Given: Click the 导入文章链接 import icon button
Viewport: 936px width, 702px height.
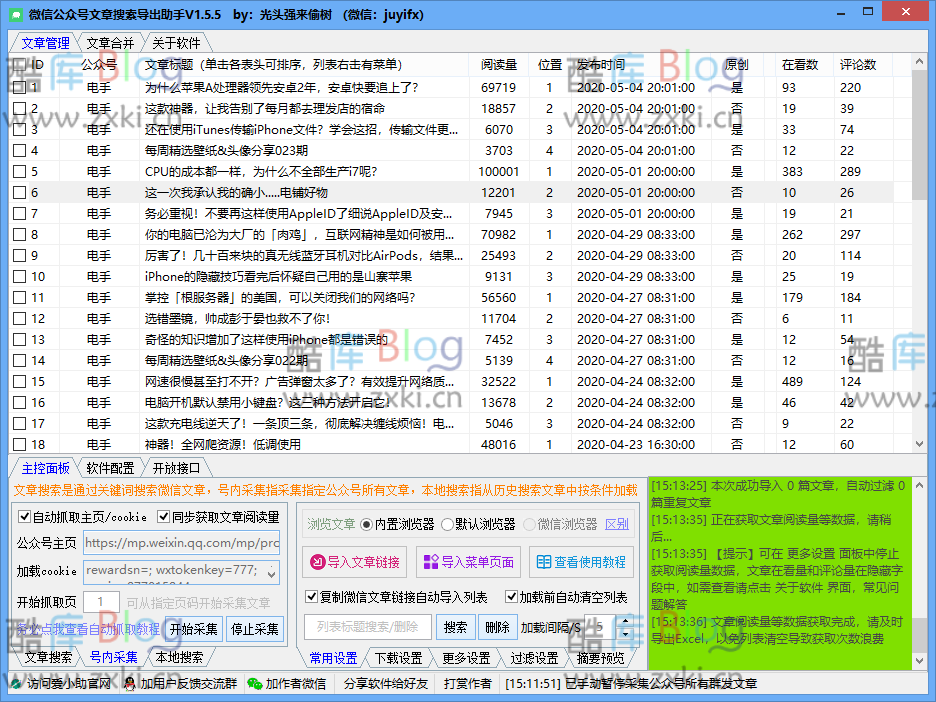Looking at the screenshot, I should click(355, 562).
